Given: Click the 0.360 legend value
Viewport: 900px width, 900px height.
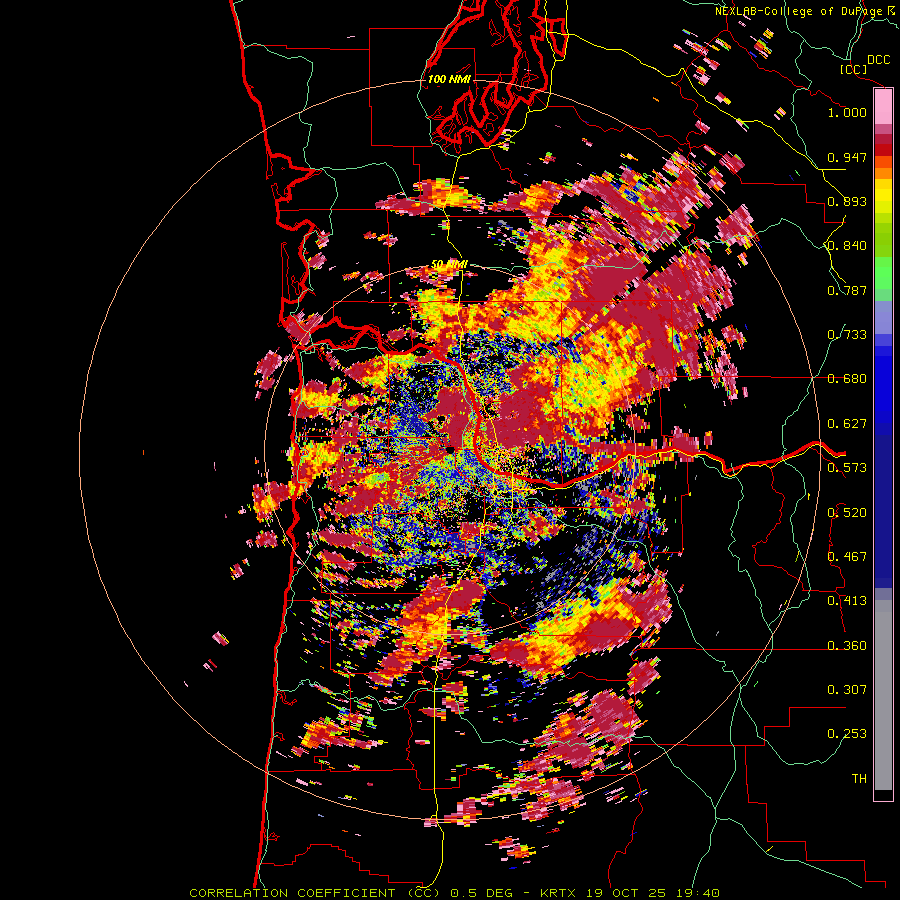Looking at the screenshot, I should pyautogui.click(x=847, y=646).
